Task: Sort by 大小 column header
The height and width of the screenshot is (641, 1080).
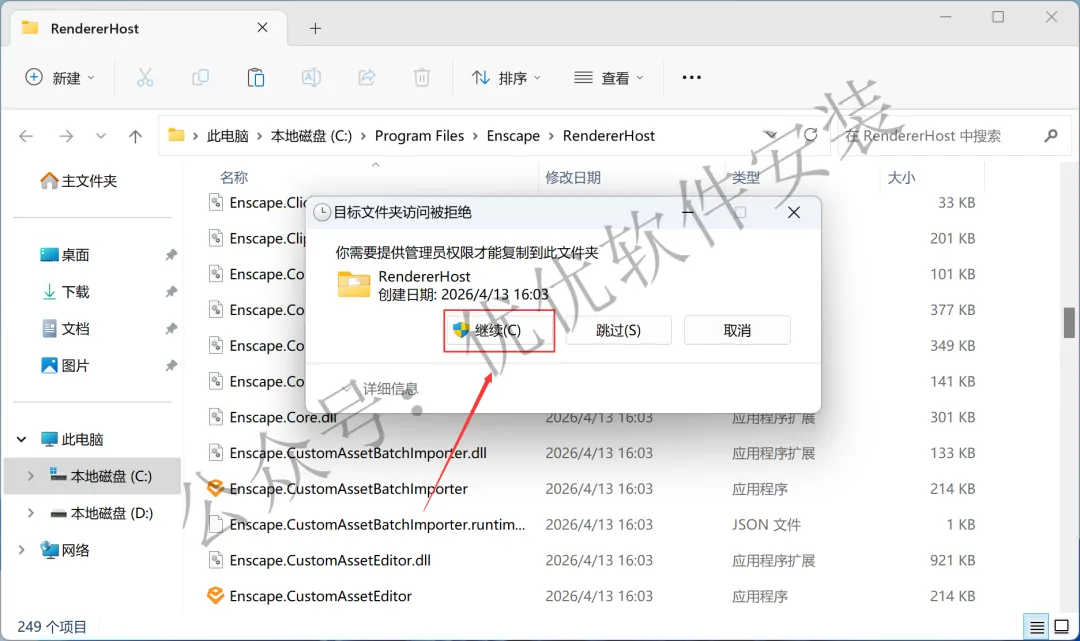Action: tap(901, 178)
